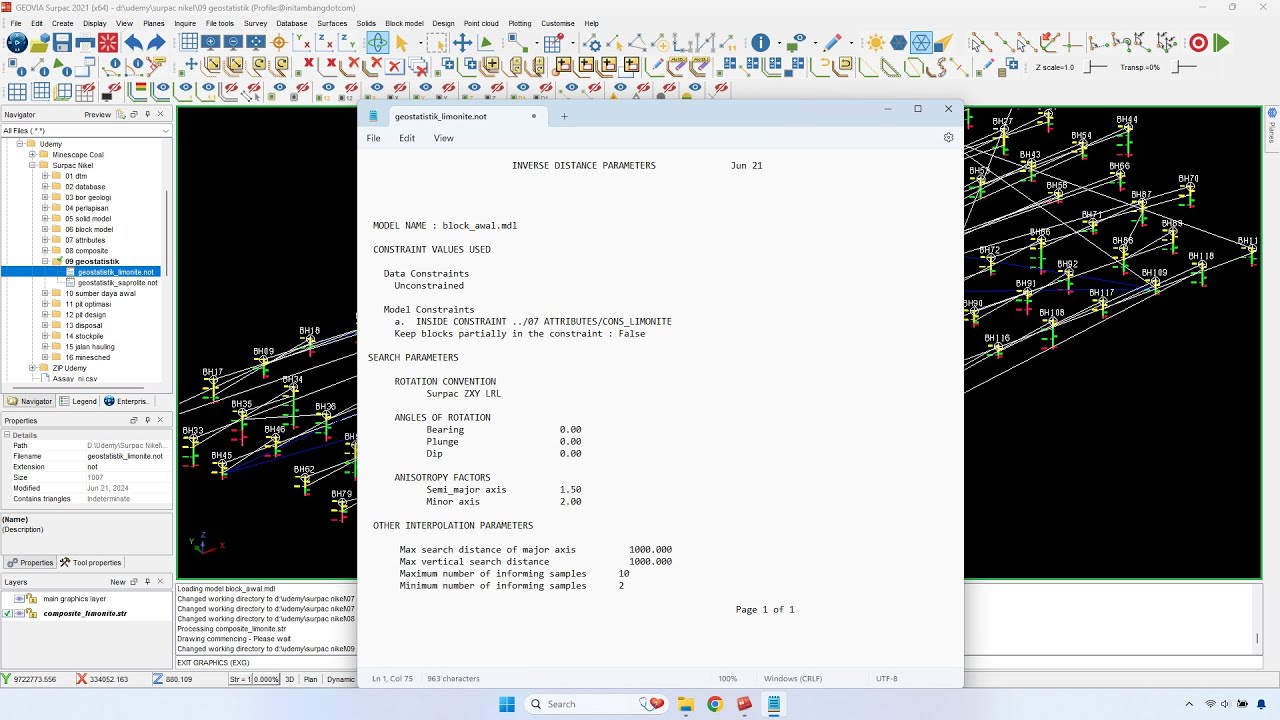Click the Z scale slider
The width and height of the screenshot is (1280, 720).
coord(1096,67)
